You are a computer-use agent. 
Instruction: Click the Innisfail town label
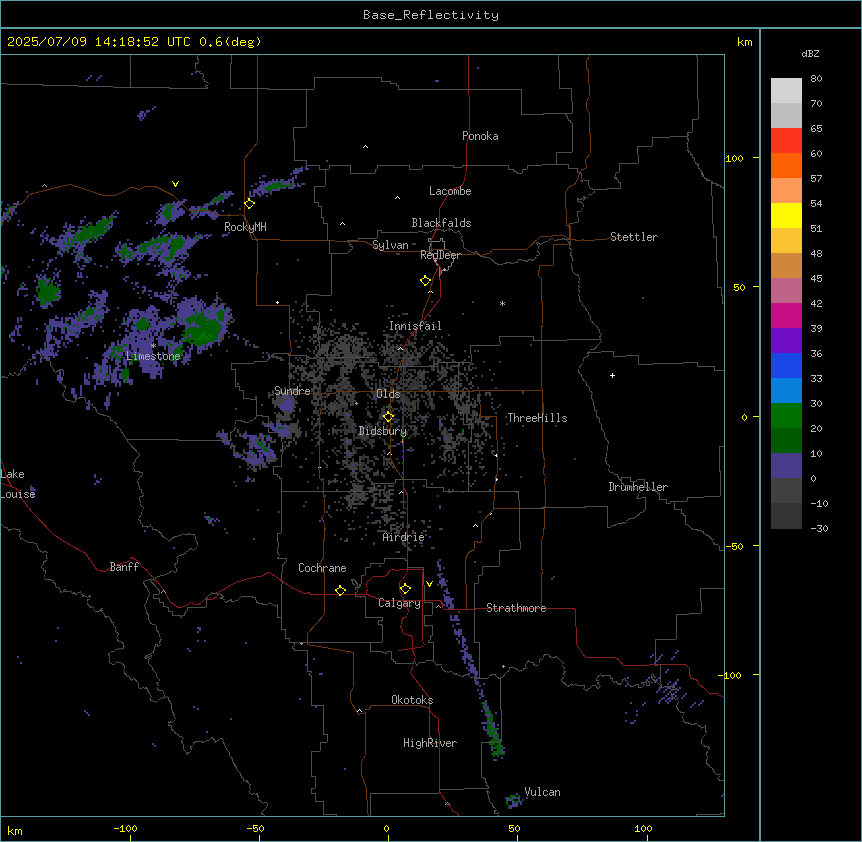[x=415, y=326]
